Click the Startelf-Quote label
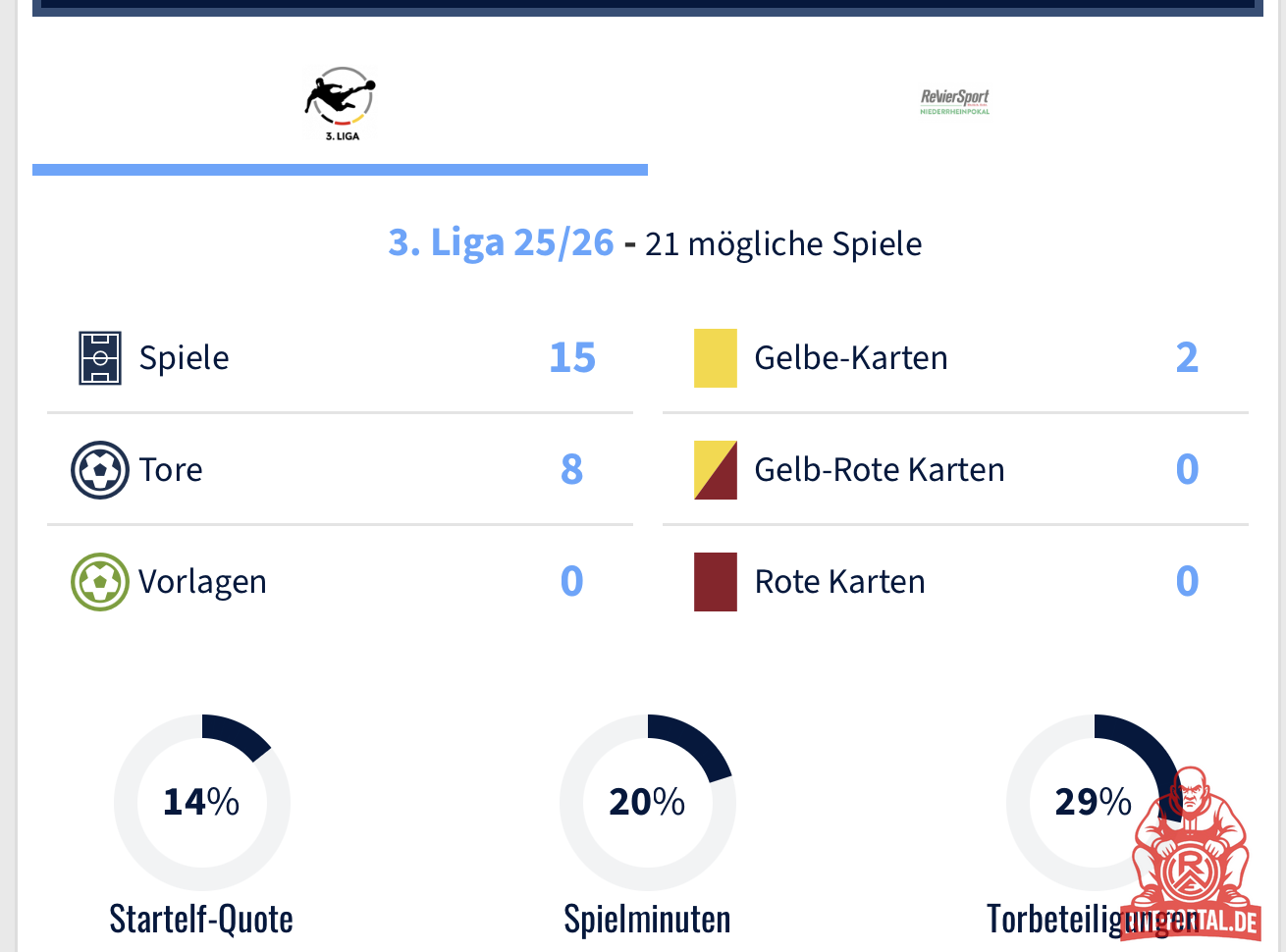 (x=201, y=920)
